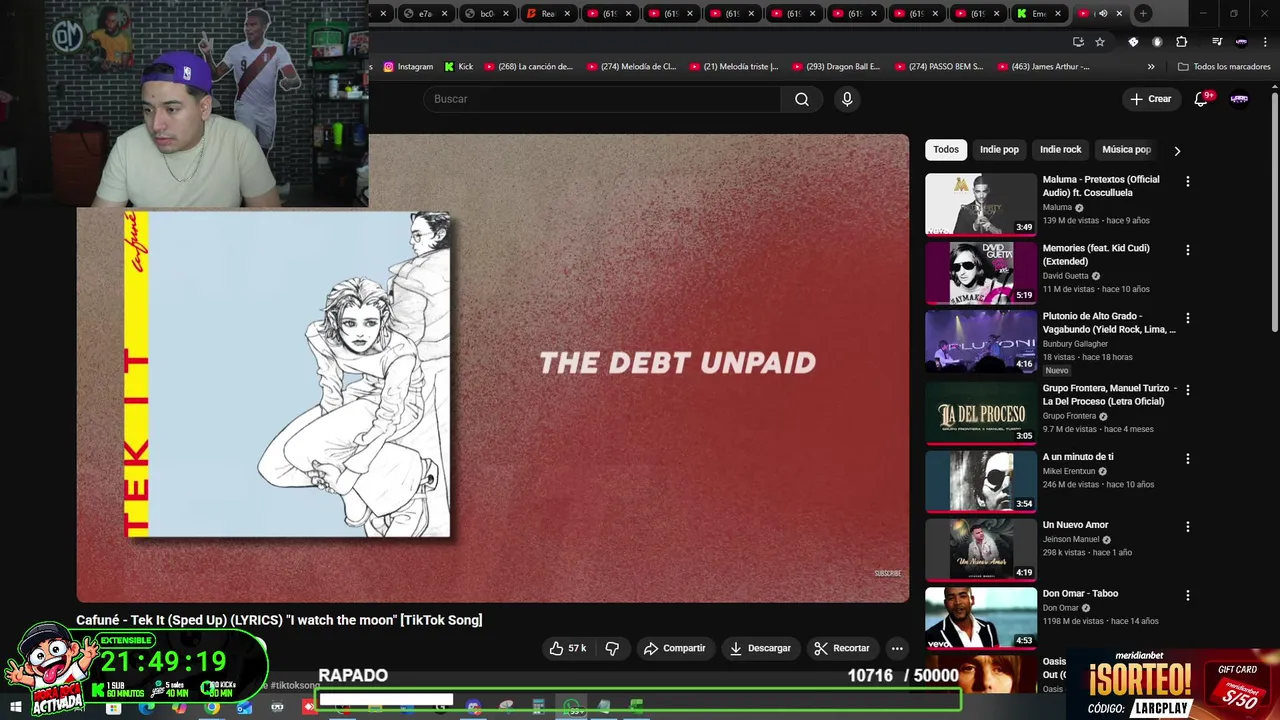Select the 'Indie rock' filter chip
Viewport: 1280px width, 720px height.
[1060, 150]
